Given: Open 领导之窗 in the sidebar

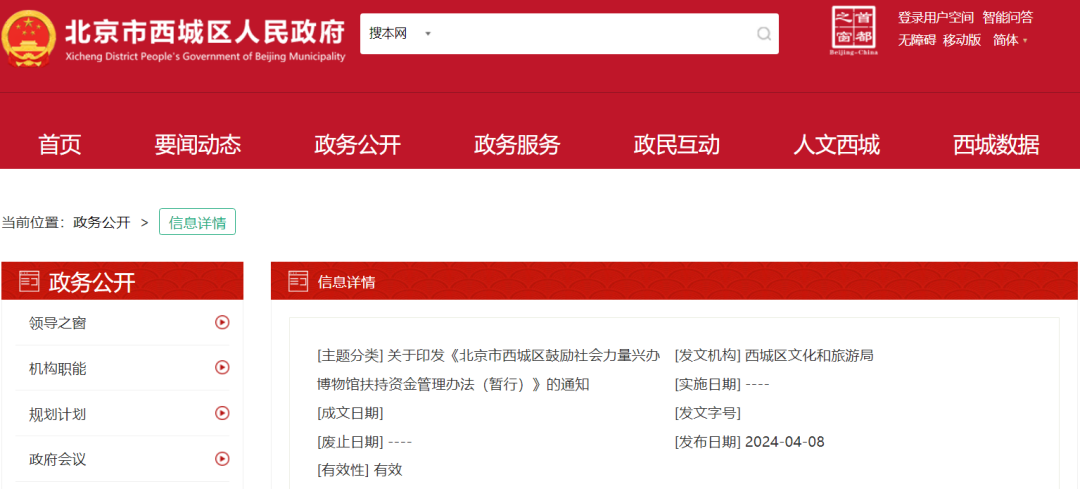Looking at the screenshot, I should click(58, 322).
